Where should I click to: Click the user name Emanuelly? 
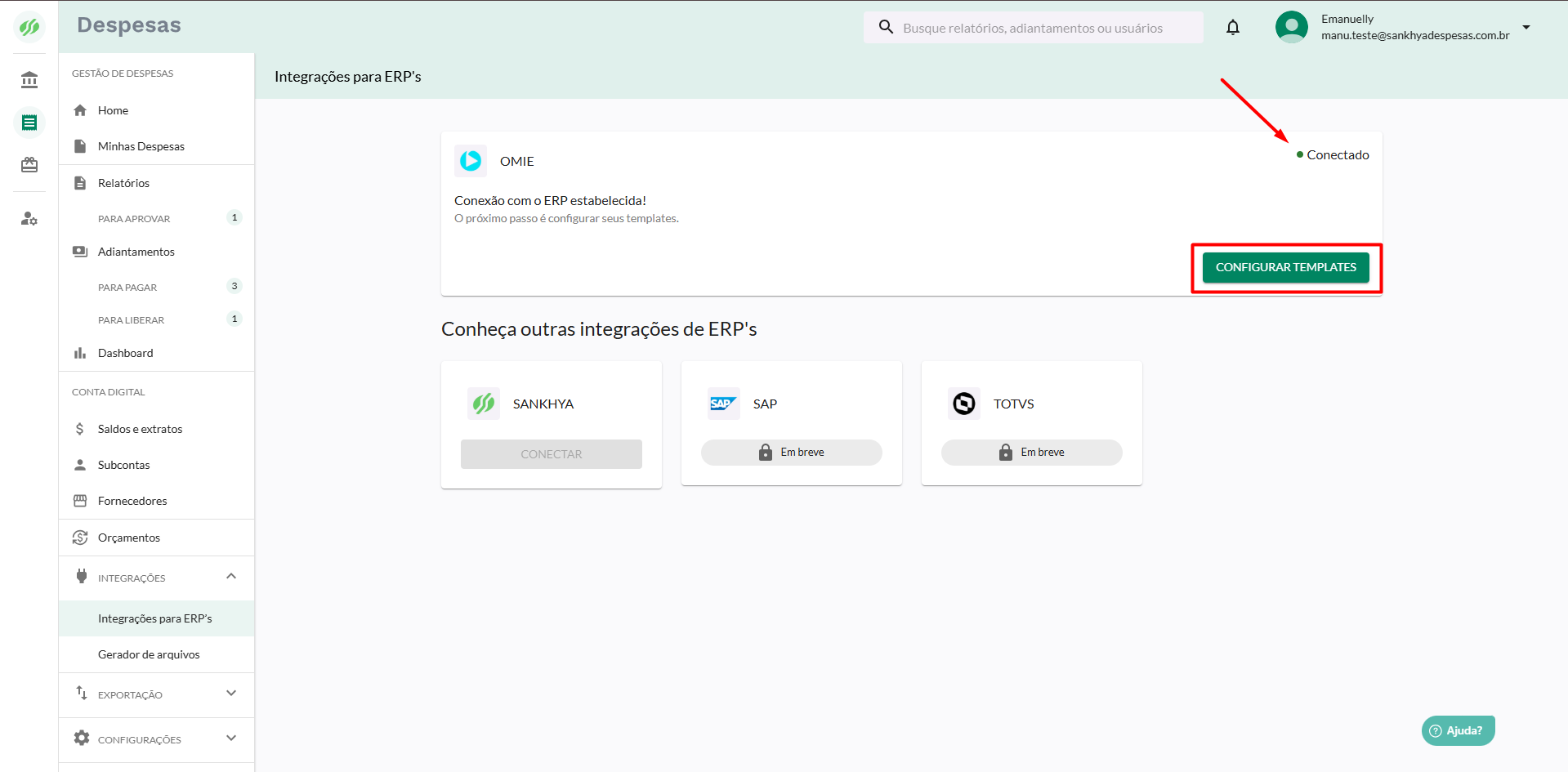(1347, 19)
